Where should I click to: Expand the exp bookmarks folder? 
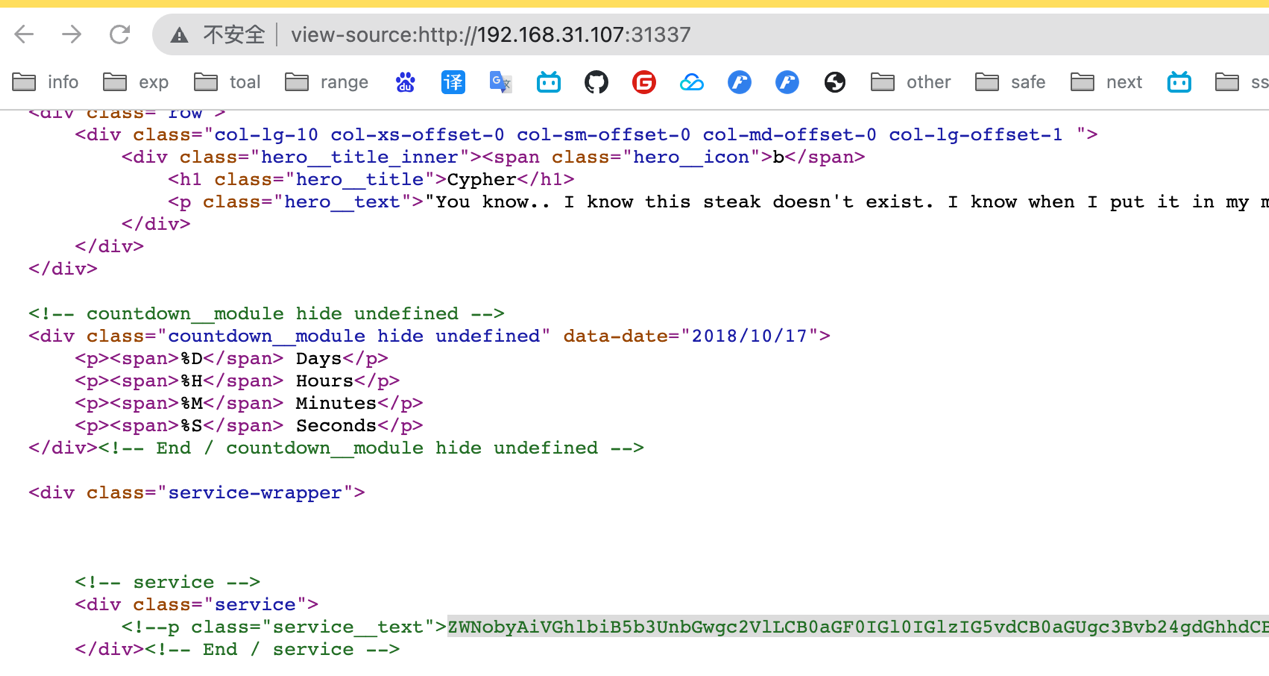(x=137, y=82)
